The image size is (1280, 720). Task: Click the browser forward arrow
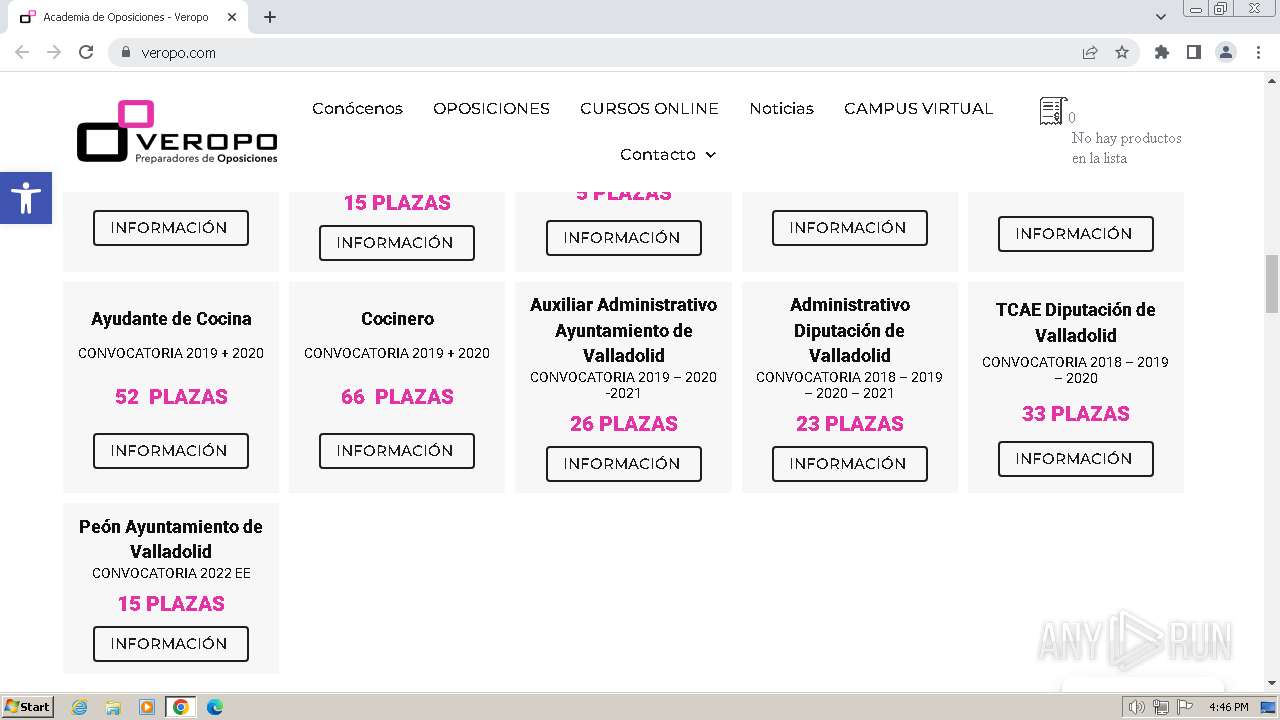click(54, 53)
